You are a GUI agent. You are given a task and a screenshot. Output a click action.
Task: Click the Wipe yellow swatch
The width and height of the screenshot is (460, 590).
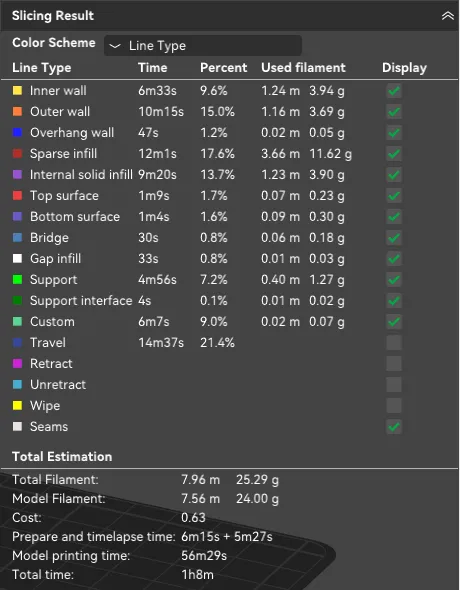[x=17, y=406]
